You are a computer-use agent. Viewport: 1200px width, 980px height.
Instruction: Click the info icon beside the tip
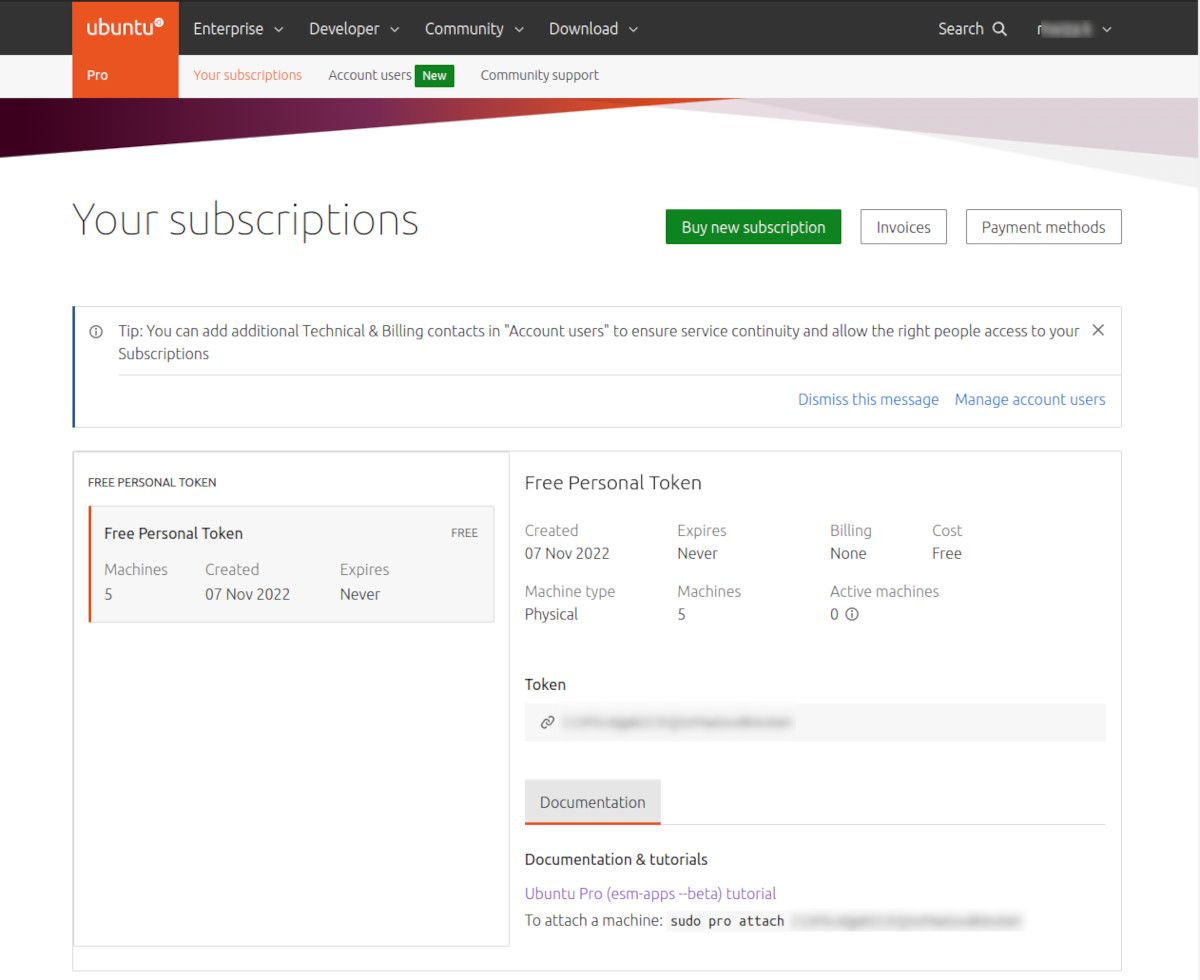pyautogui.click(x=96, y=331)
